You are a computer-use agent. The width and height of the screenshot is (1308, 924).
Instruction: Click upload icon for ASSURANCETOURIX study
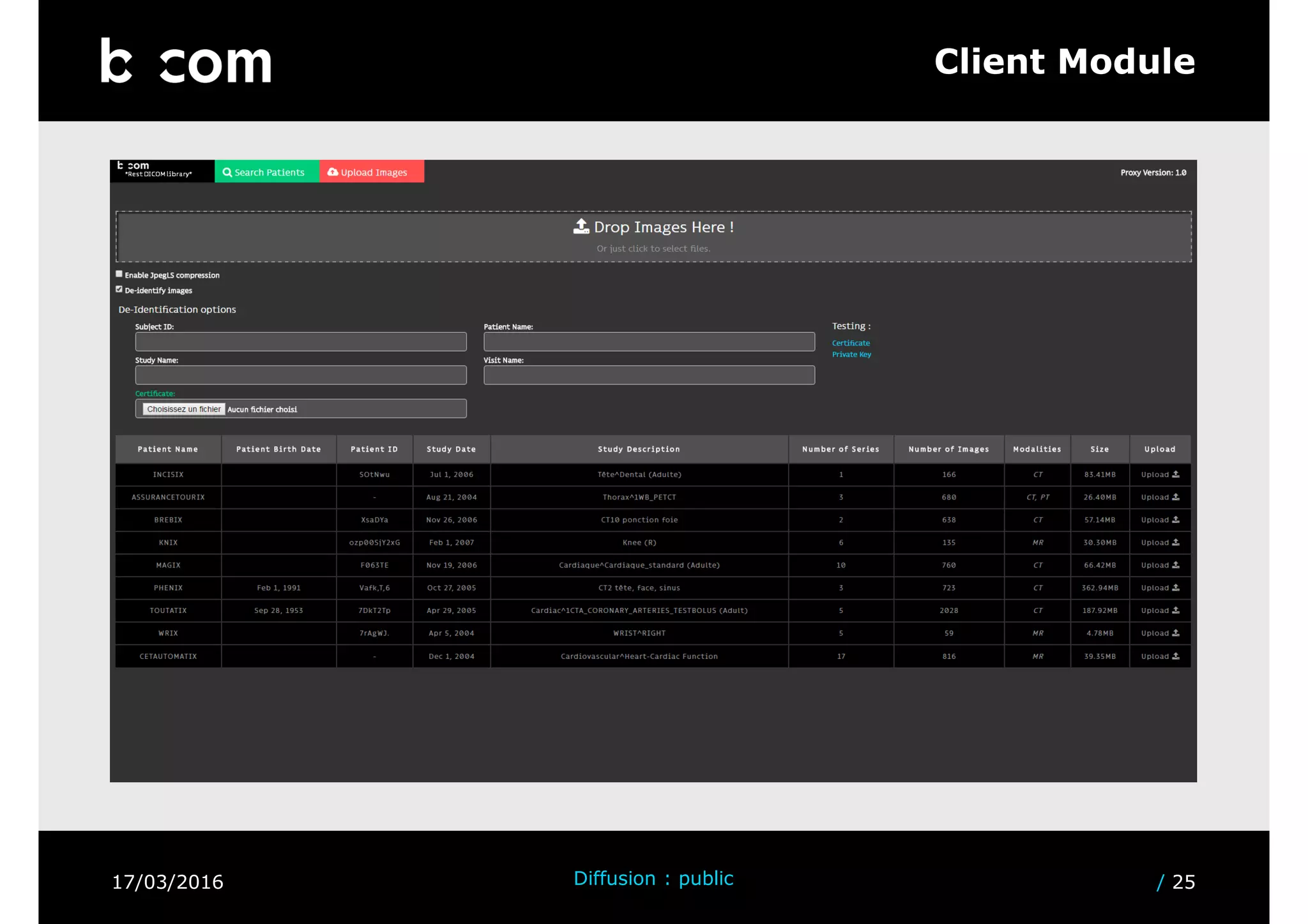point(1175,497)
